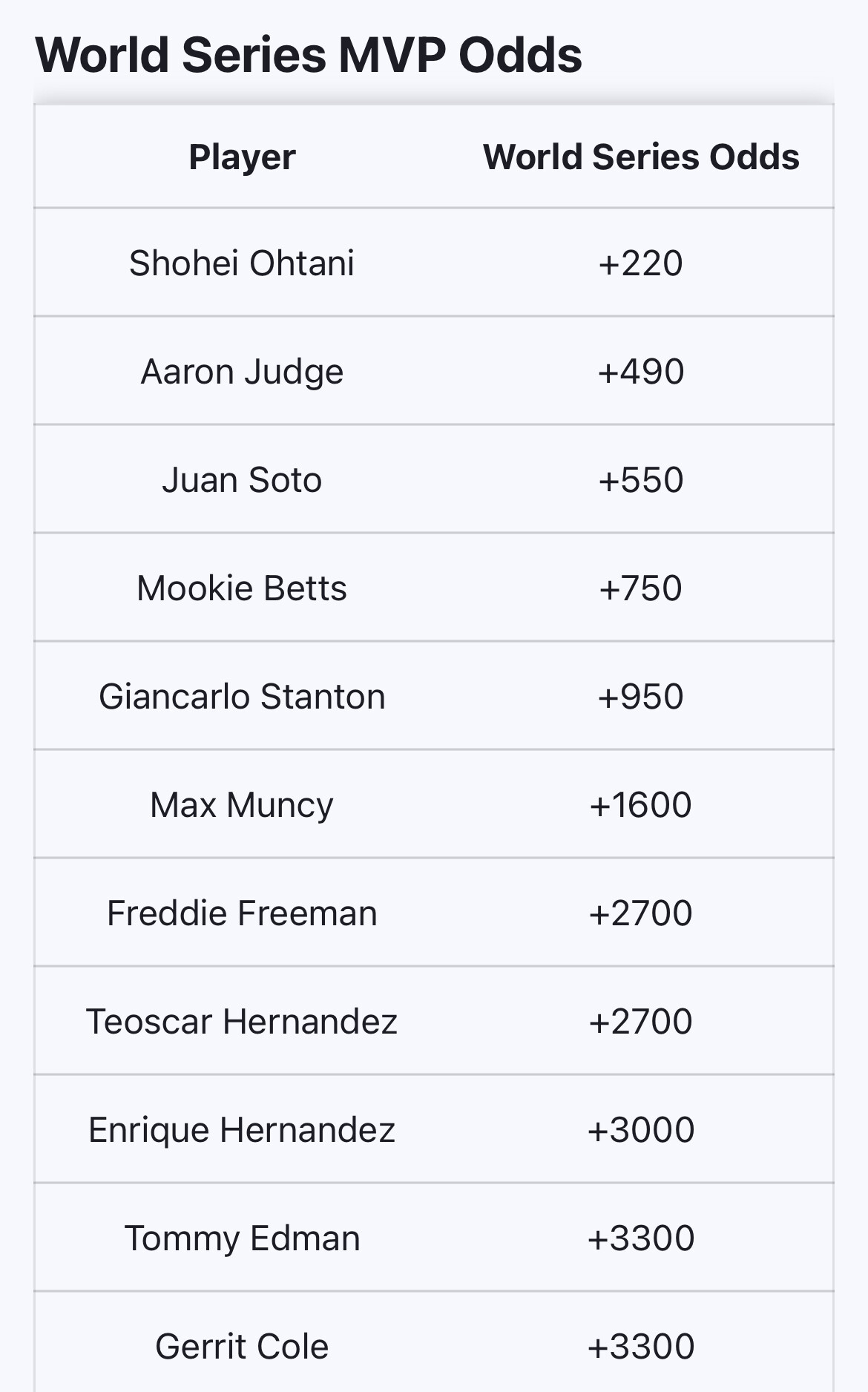Choose Mookie Betts player row
The height and width of the screenshot is (1392, 868).
point(242,588)
